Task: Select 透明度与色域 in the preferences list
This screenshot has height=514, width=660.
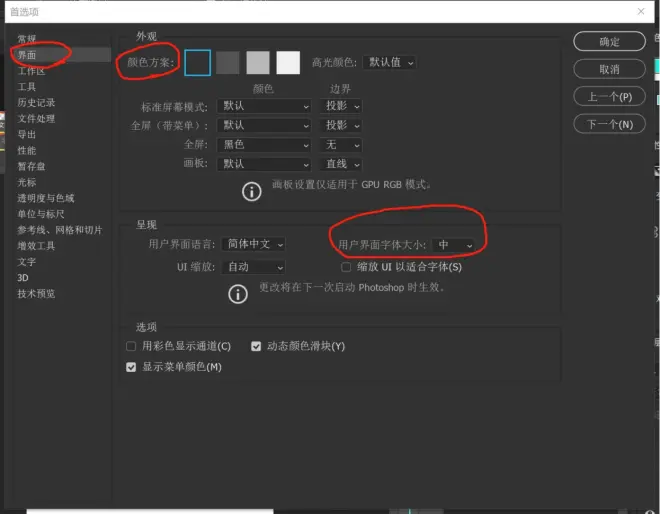Action: (x=46, y=198)
